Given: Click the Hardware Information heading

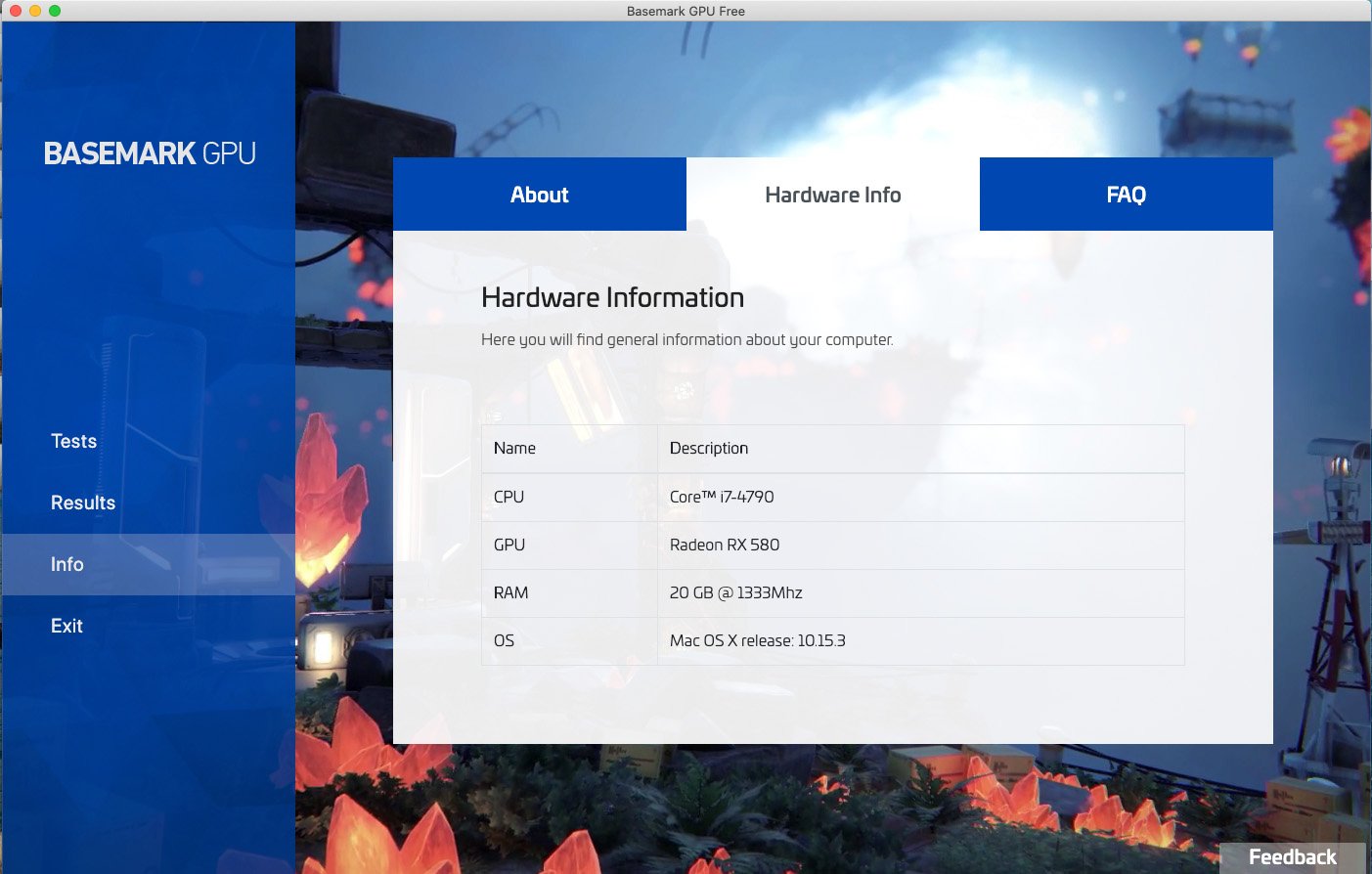Looking at the screenshot, I should [612, 297].
